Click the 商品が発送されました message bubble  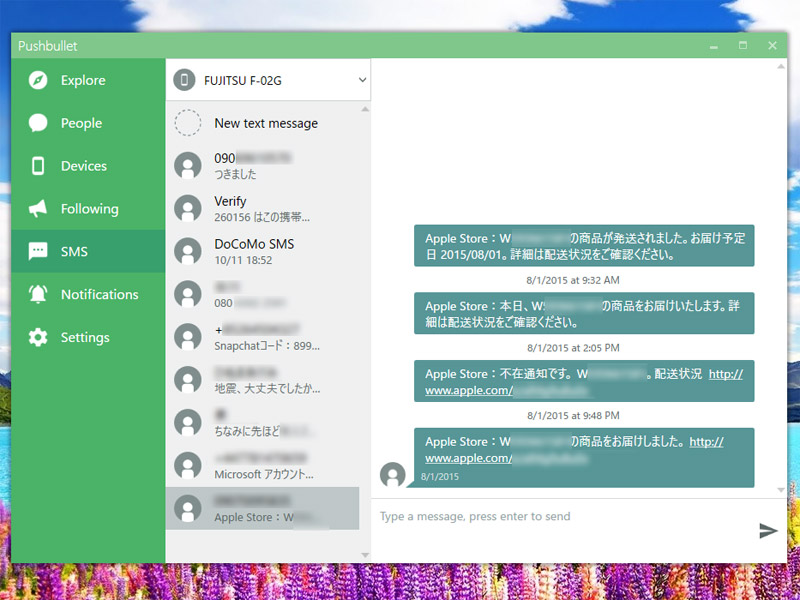(x=584, y=245)
